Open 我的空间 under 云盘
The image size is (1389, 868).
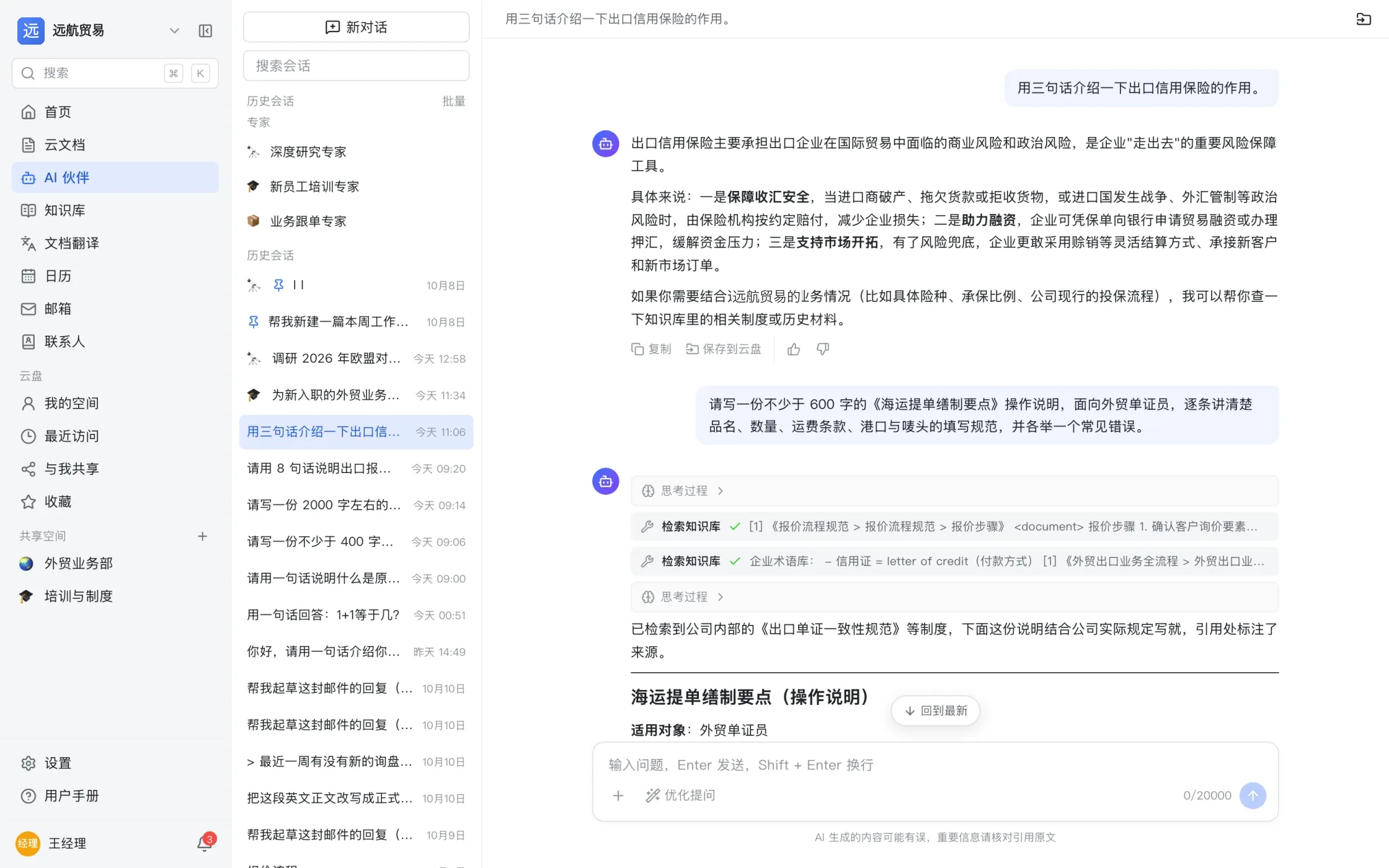point(115,404)
